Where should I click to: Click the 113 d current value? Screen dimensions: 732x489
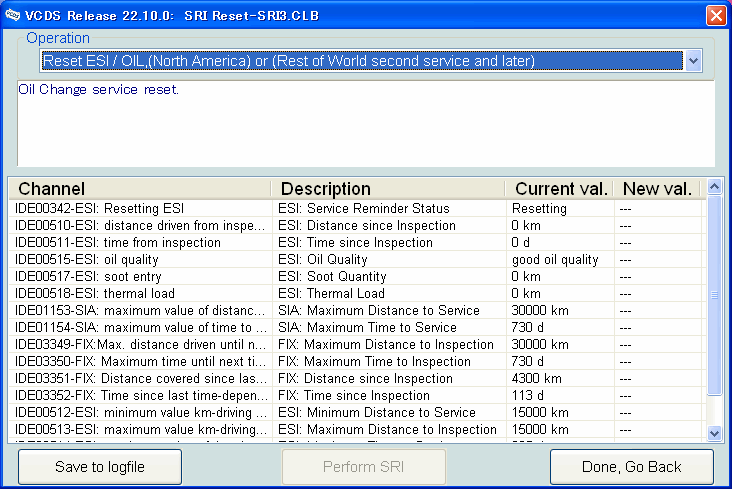528,396
